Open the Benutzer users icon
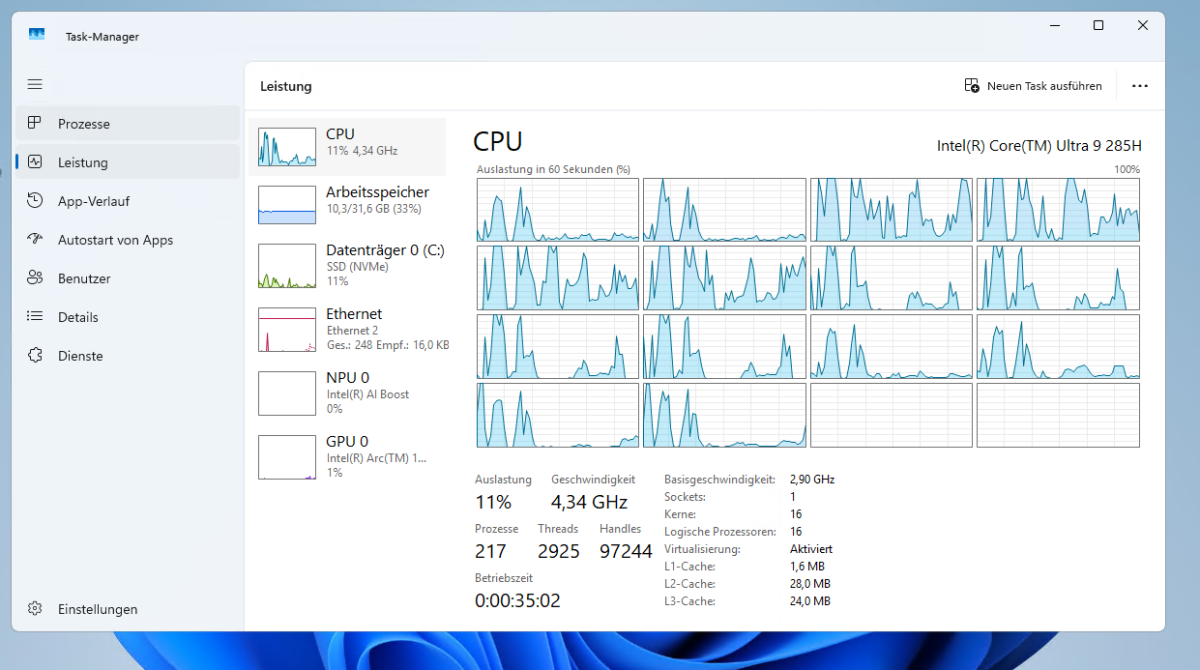The width and height of the screenshot is (1200, 670). pos(35,278)
